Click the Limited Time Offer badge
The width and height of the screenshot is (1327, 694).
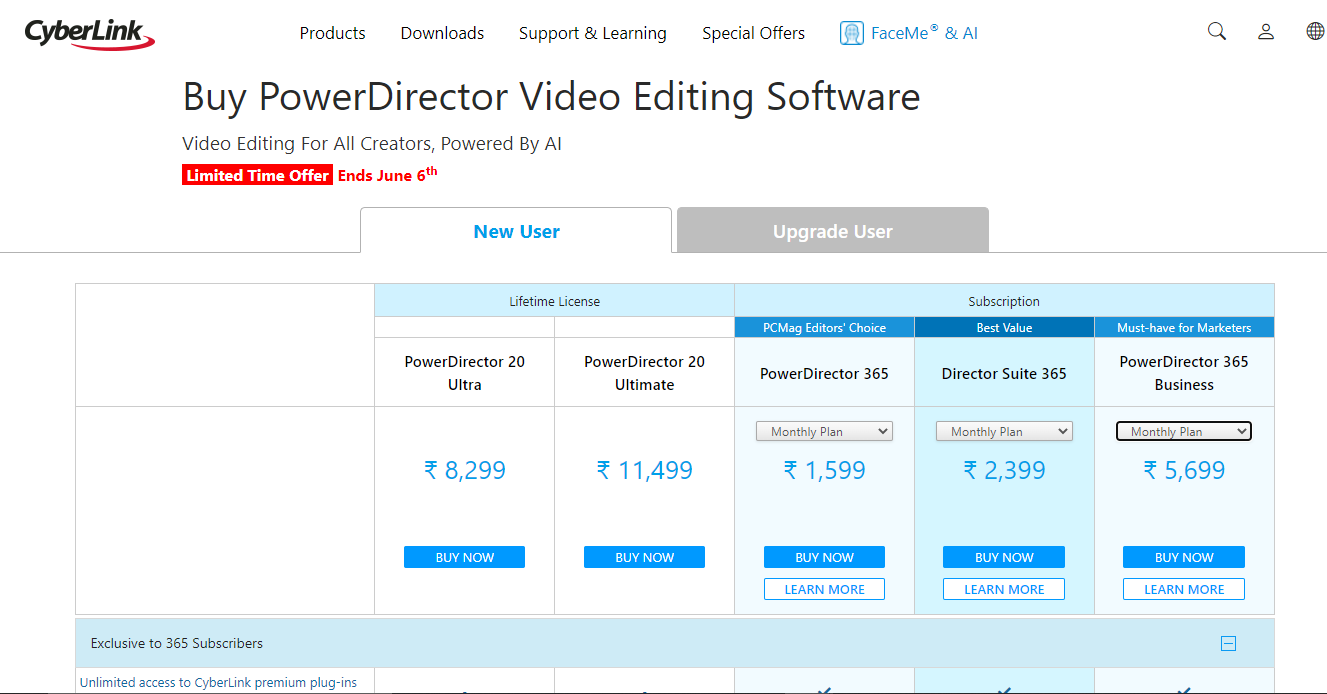point(257,175)
